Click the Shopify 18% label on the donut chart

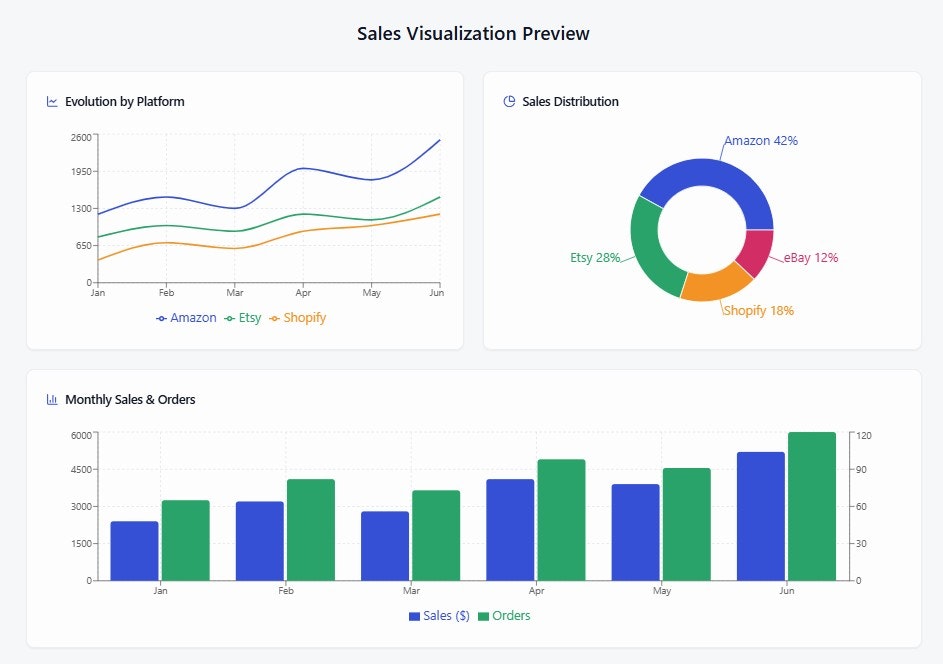(x=758, y=311)
